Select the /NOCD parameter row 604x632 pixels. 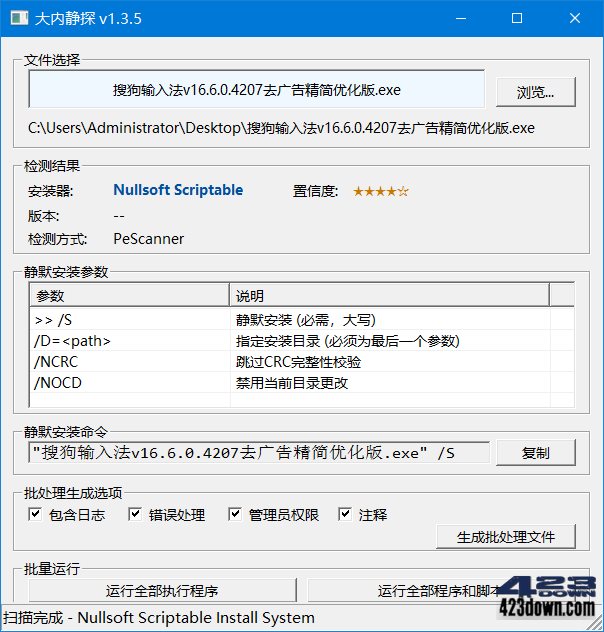click(x=302, y=383)
